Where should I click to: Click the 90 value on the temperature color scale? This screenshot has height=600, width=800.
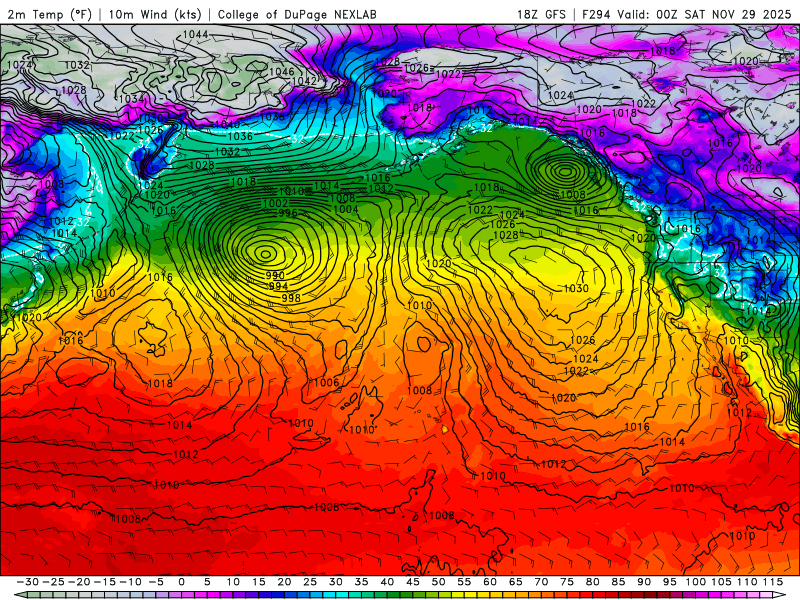pos(644,582)
